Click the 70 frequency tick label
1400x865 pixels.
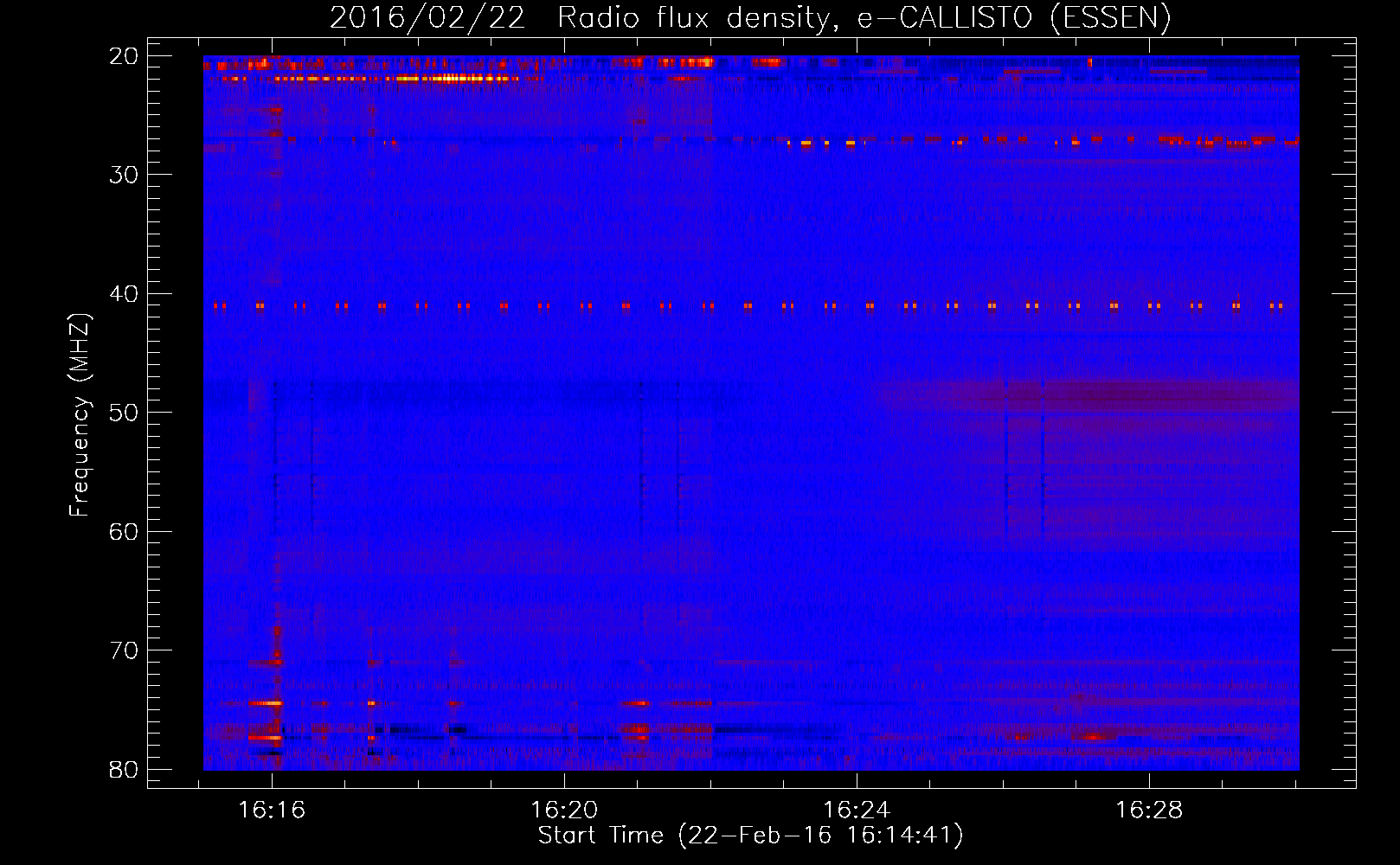pyautogui.click(x=124, y=650)
